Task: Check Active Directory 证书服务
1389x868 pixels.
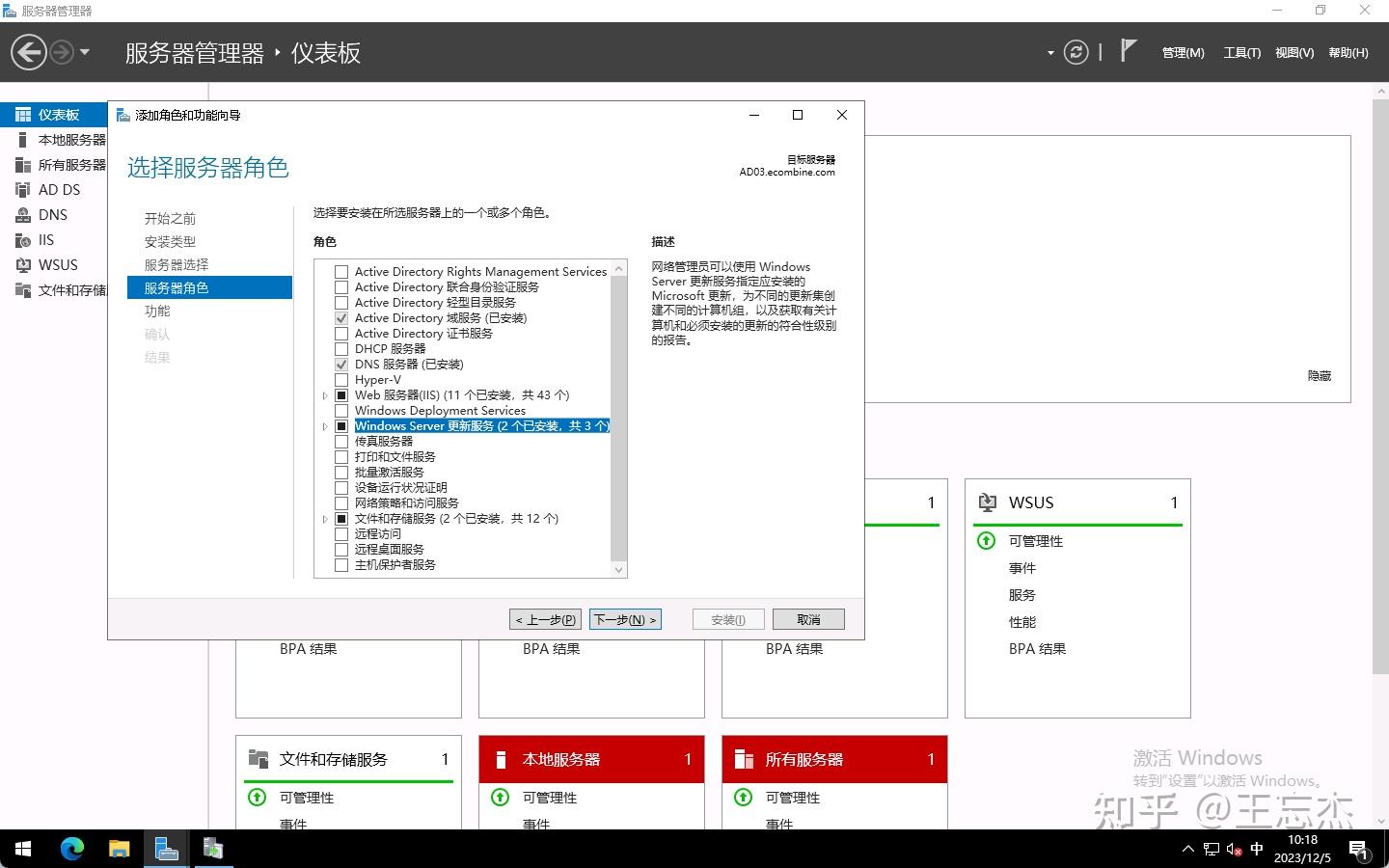Action: point(341,334)
